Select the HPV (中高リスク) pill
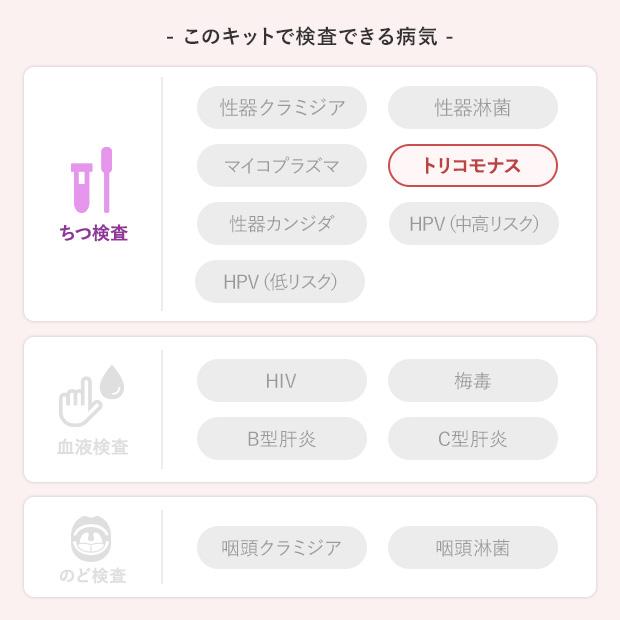 click(473, 224)
